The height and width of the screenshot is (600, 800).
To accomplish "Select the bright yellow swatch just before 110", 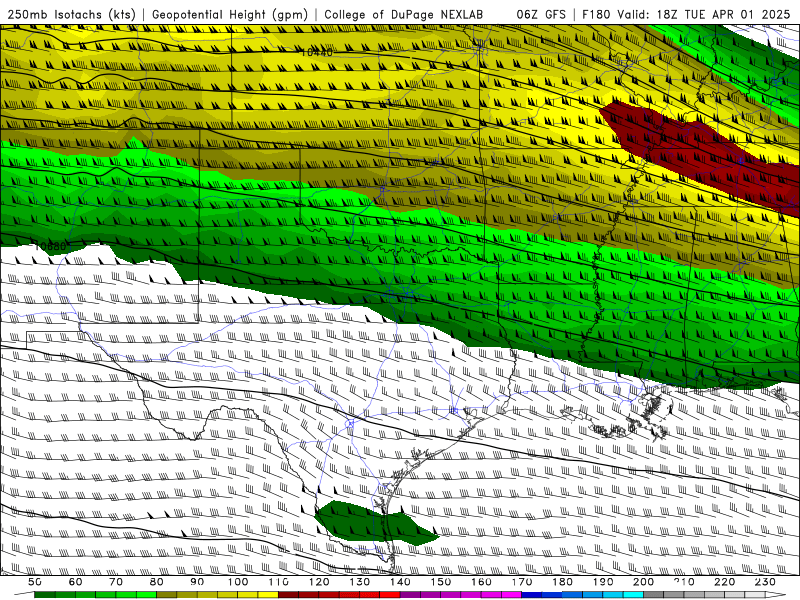I will [x=268, y=595].
